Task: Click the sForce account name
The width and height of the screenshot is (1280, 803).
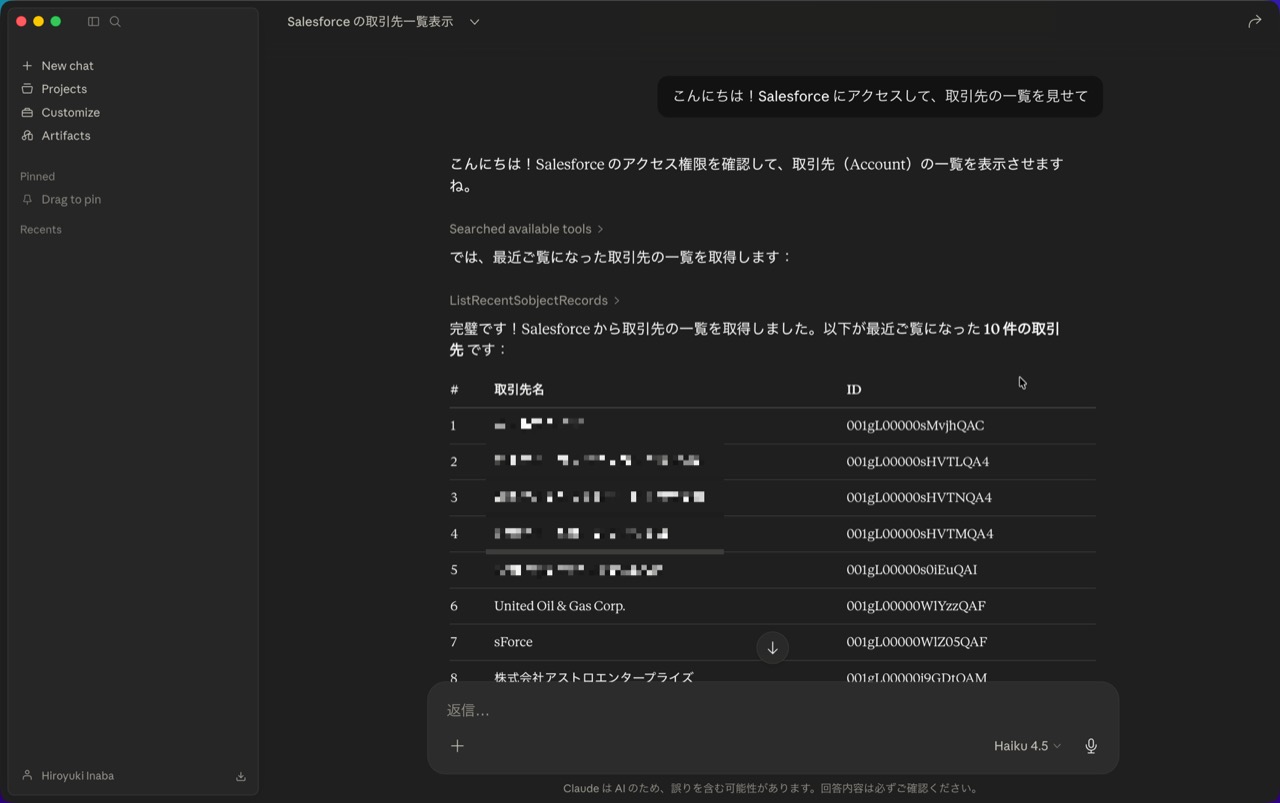Action: 513,641
